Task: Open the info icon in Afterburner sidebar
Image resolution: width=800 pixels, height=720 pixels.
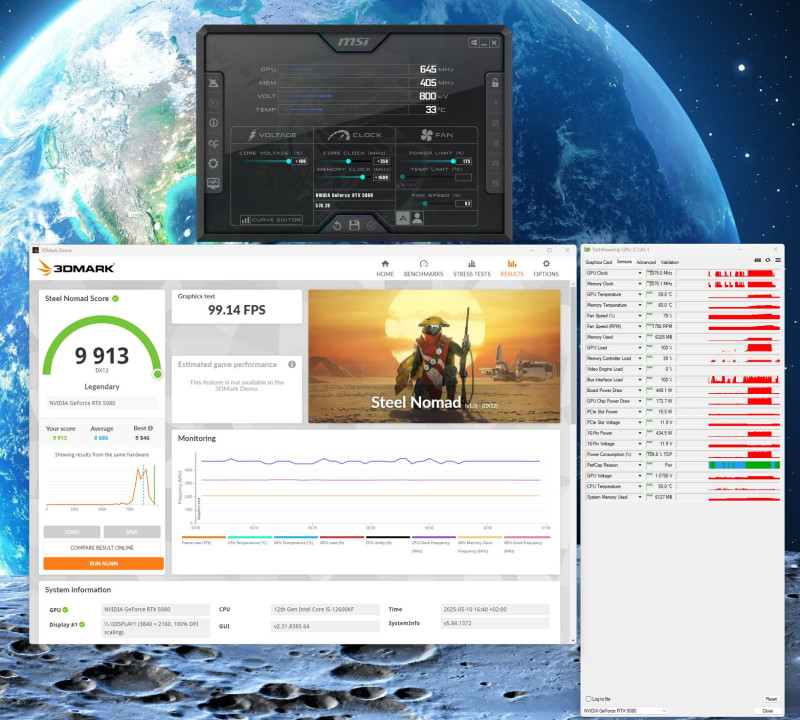Action: [213, 122]
